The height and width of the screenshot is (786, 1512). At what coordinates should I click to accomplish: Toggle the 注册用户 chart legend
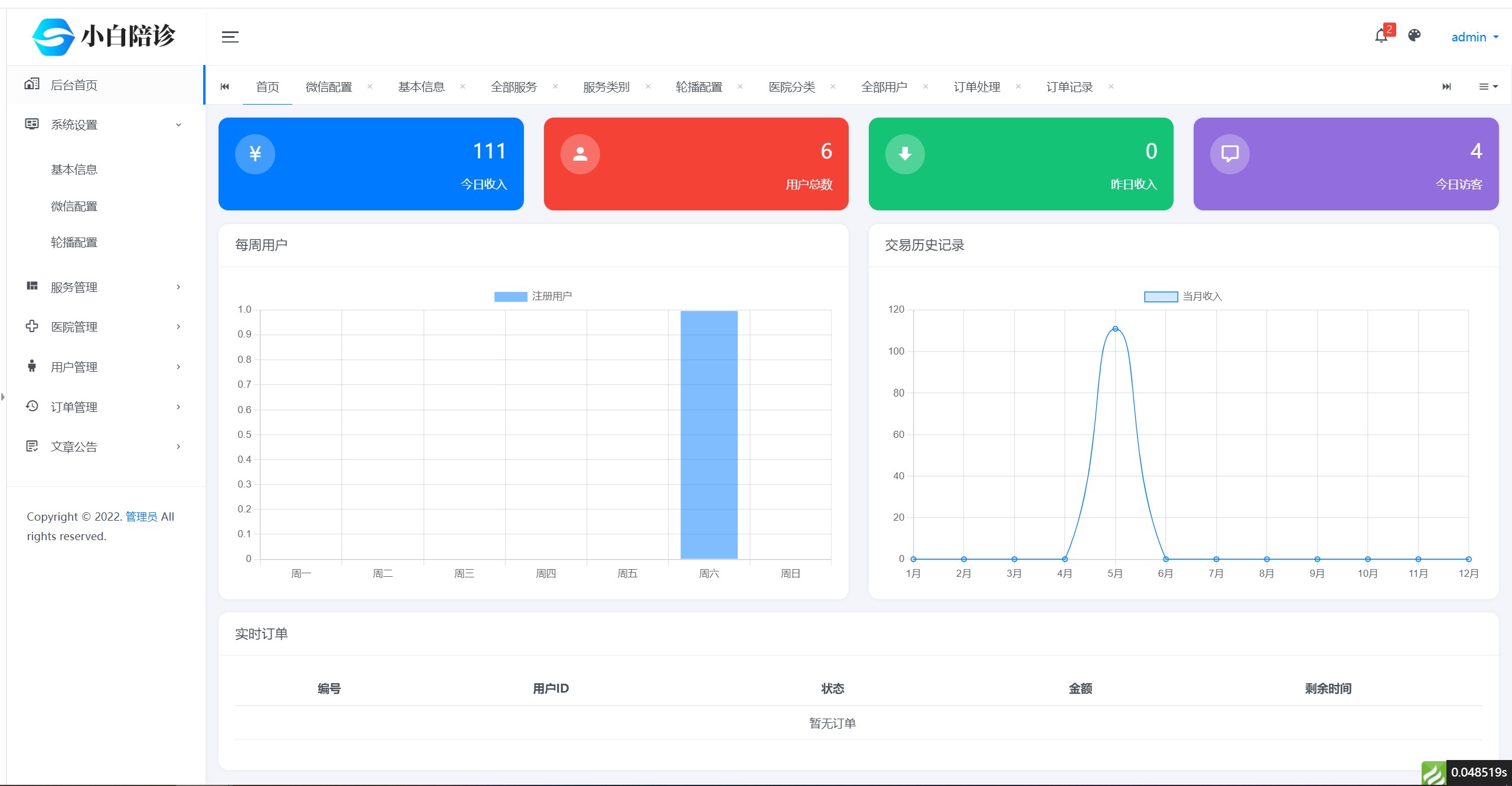point(533,296)
